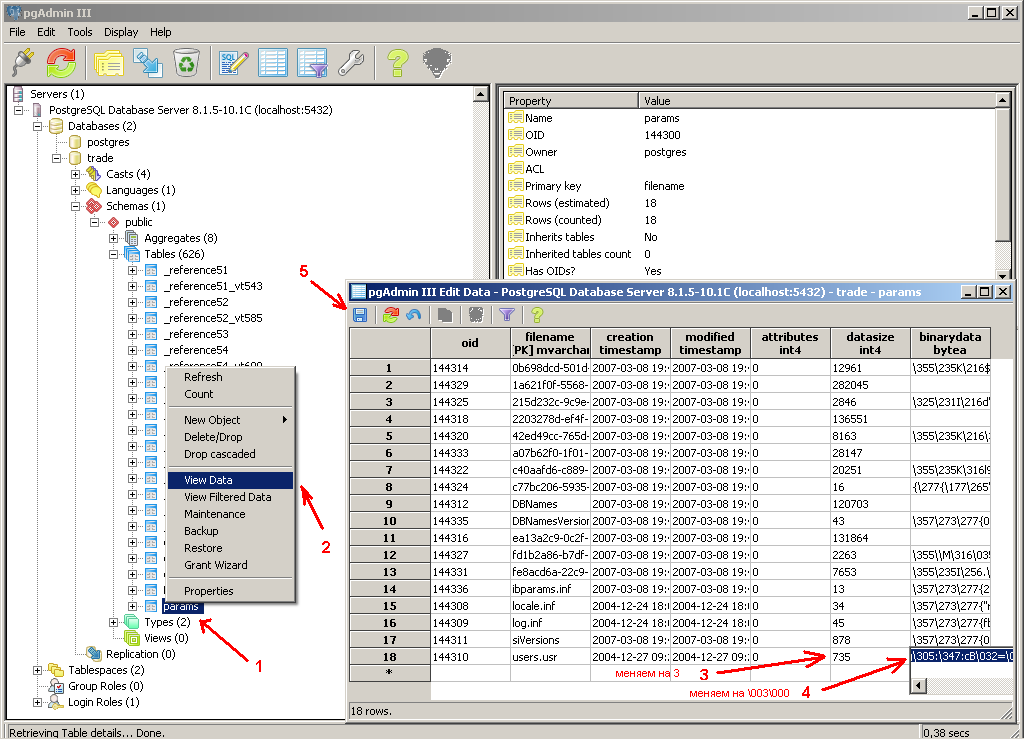Choose View Filtered Data in context menu
Image resolution: width=1024 pixels, height=740 pixels.
tap(230, 497)
